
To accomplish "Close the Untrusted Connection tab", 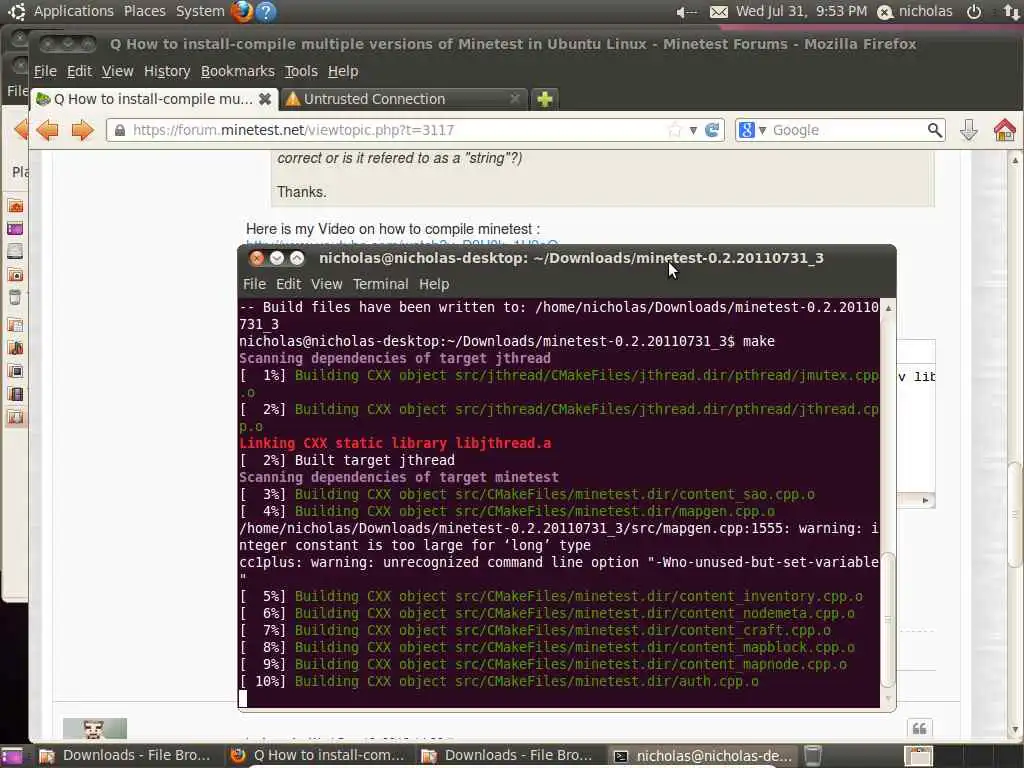I will pyautogui.click(x=515, y=99).
